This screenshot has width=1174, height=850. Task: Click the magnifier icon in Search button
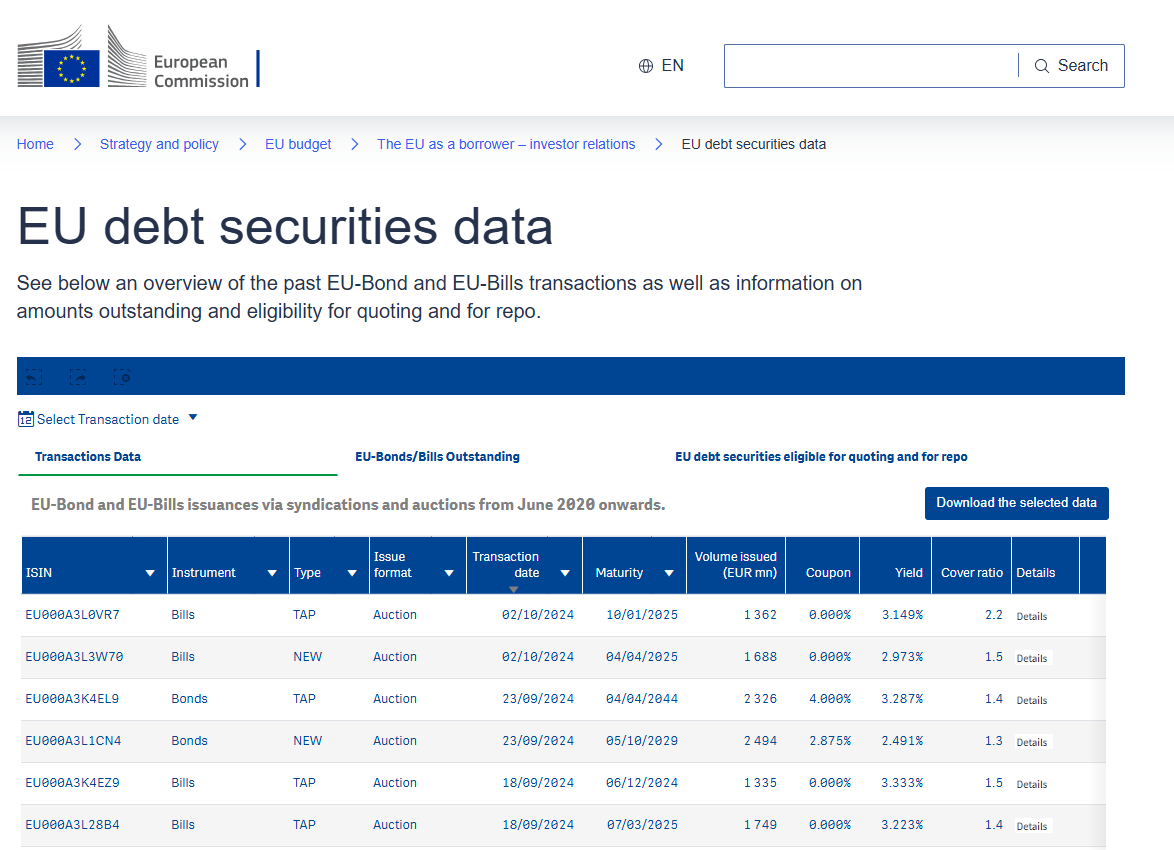[1041, 66]
